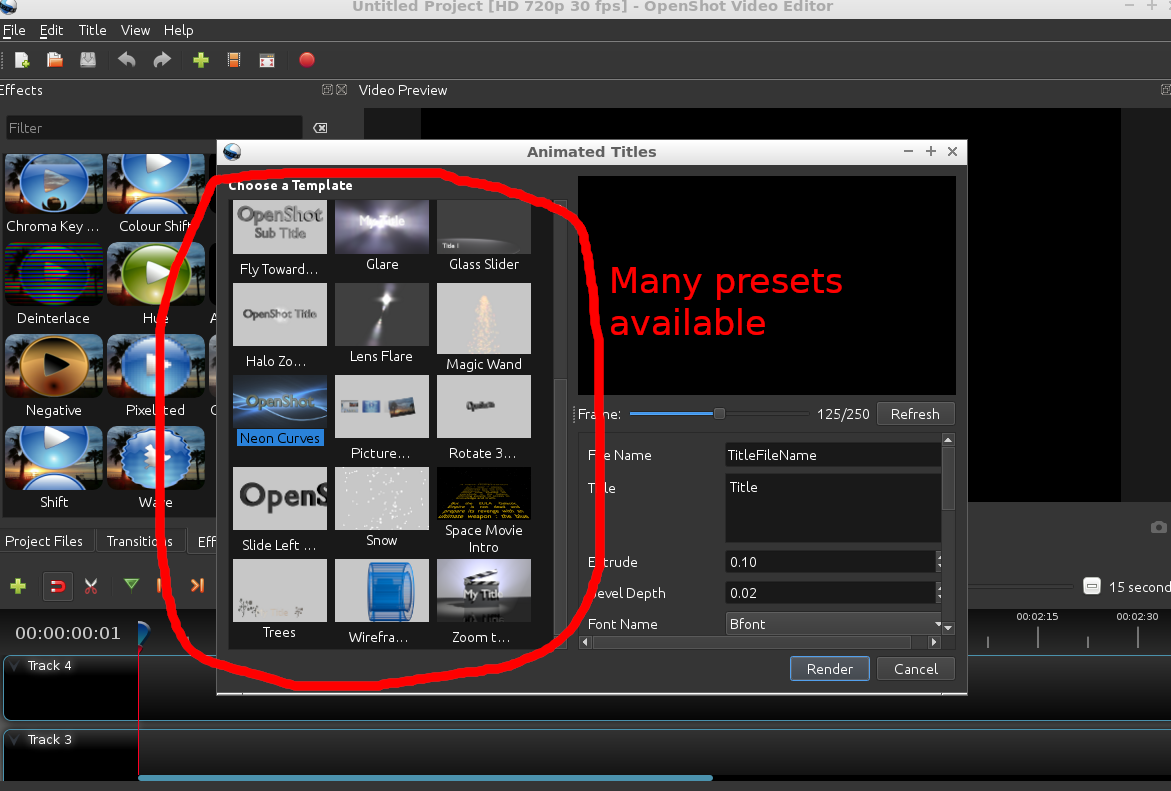1171x791 pixels.
Task: Click the properties panel scroll-down arrow
Action: pos(948,628)
